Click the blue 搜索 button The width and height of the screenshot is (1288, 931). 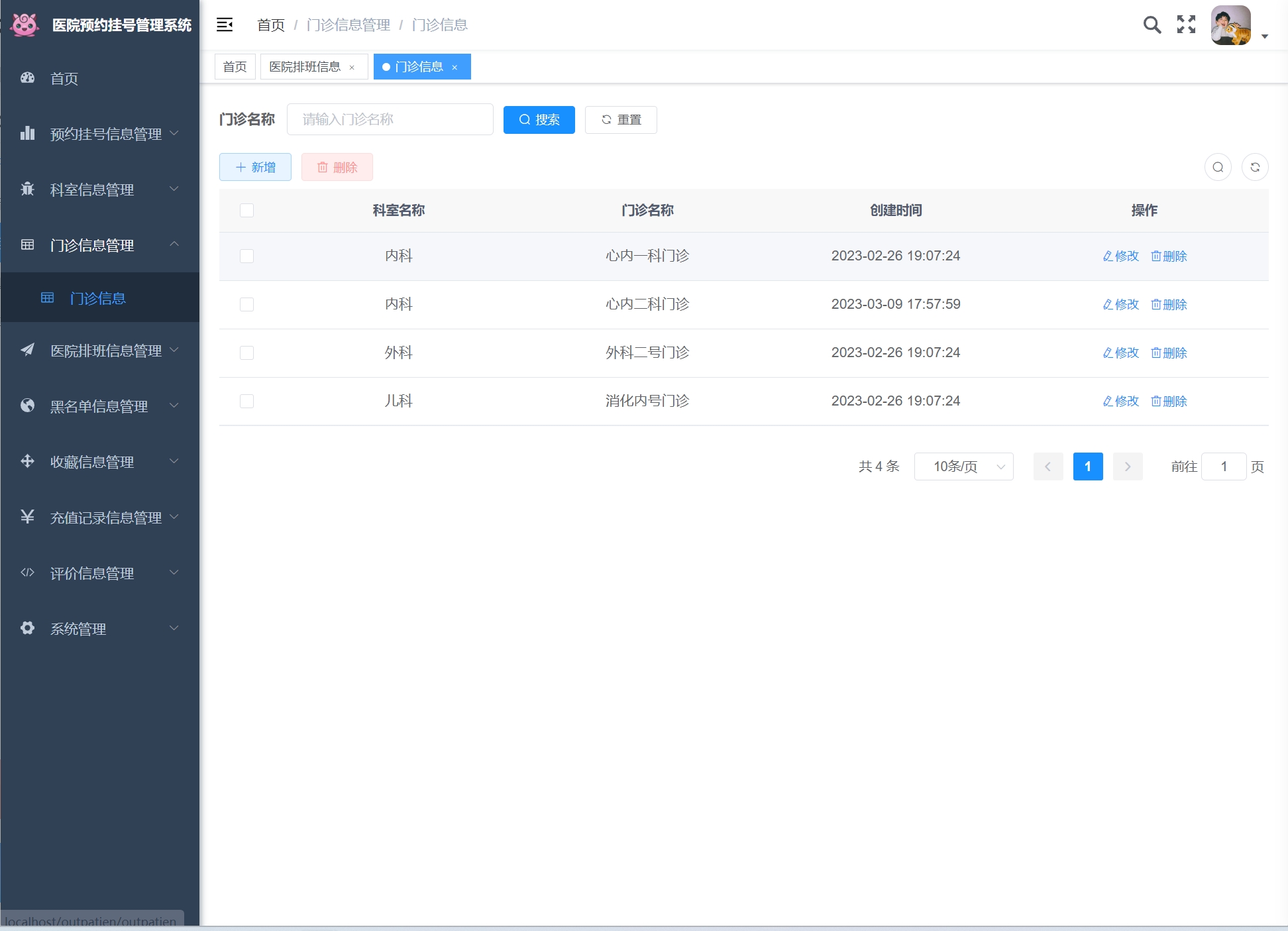[539, 120]
